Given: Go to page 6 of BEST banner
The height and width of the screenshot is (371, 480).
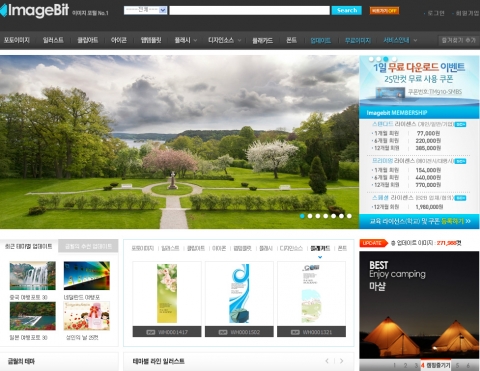Looking at the screenshot, I should point(468,366).
